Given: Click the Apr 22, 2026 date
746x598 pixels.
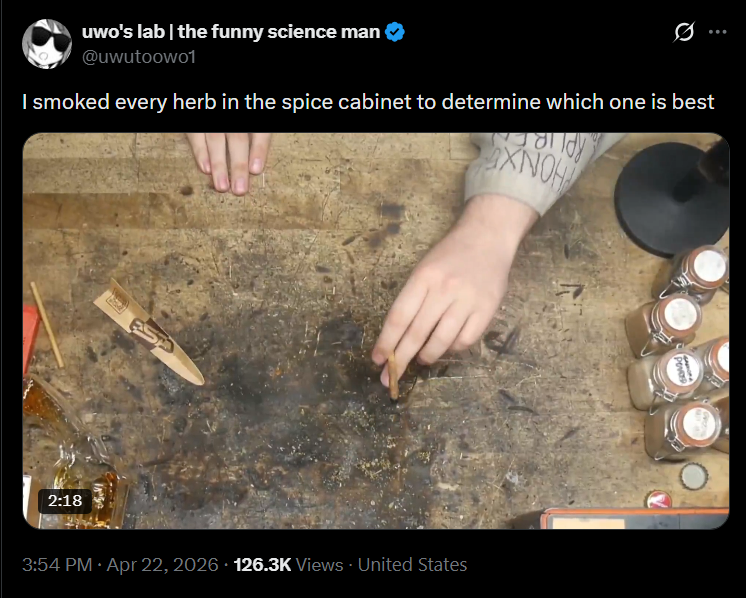Looking at the screenshot, I should click(162, 565).
